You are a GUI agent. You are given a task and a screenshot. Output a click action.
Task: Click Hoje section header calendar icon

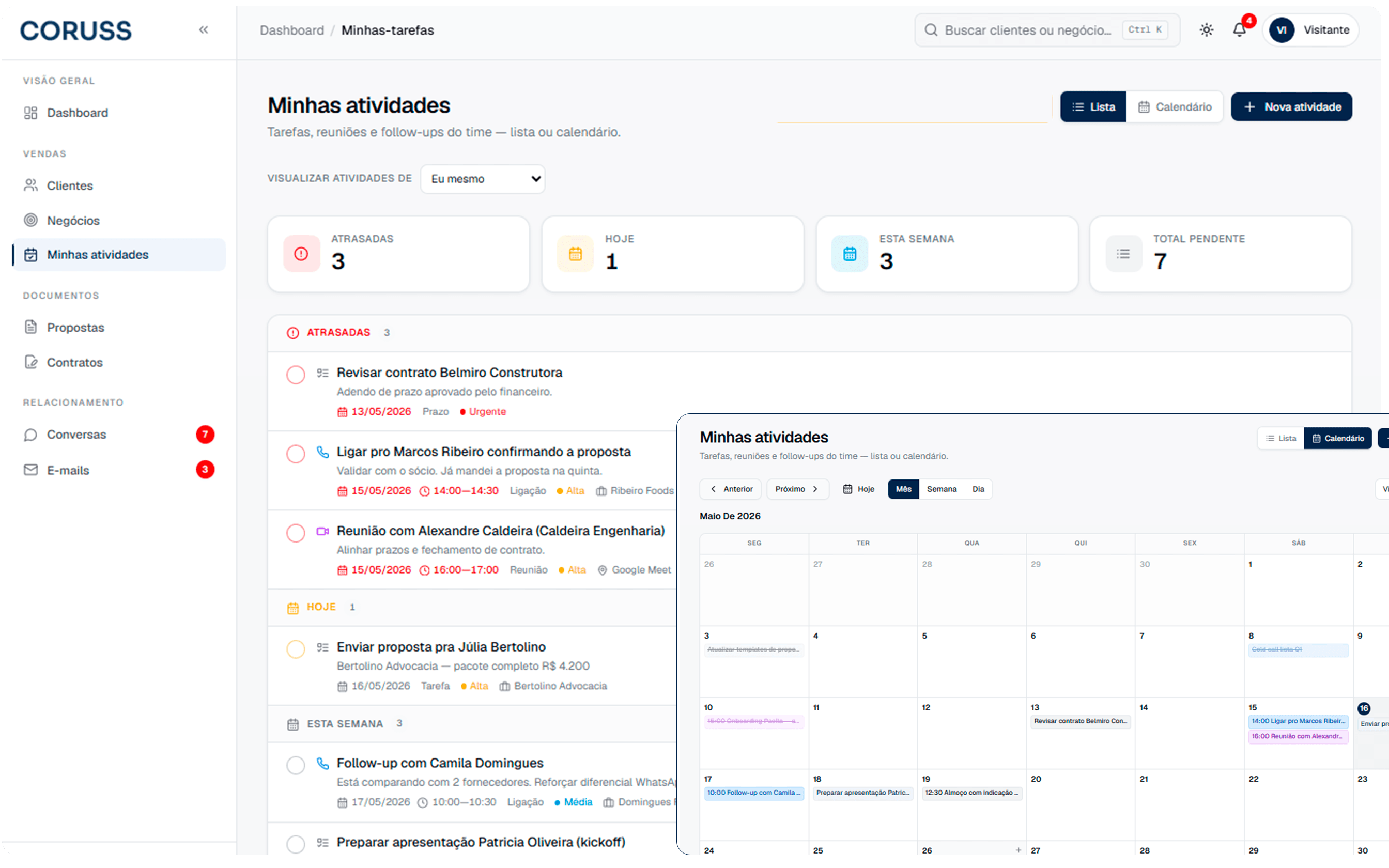point(292,608)
